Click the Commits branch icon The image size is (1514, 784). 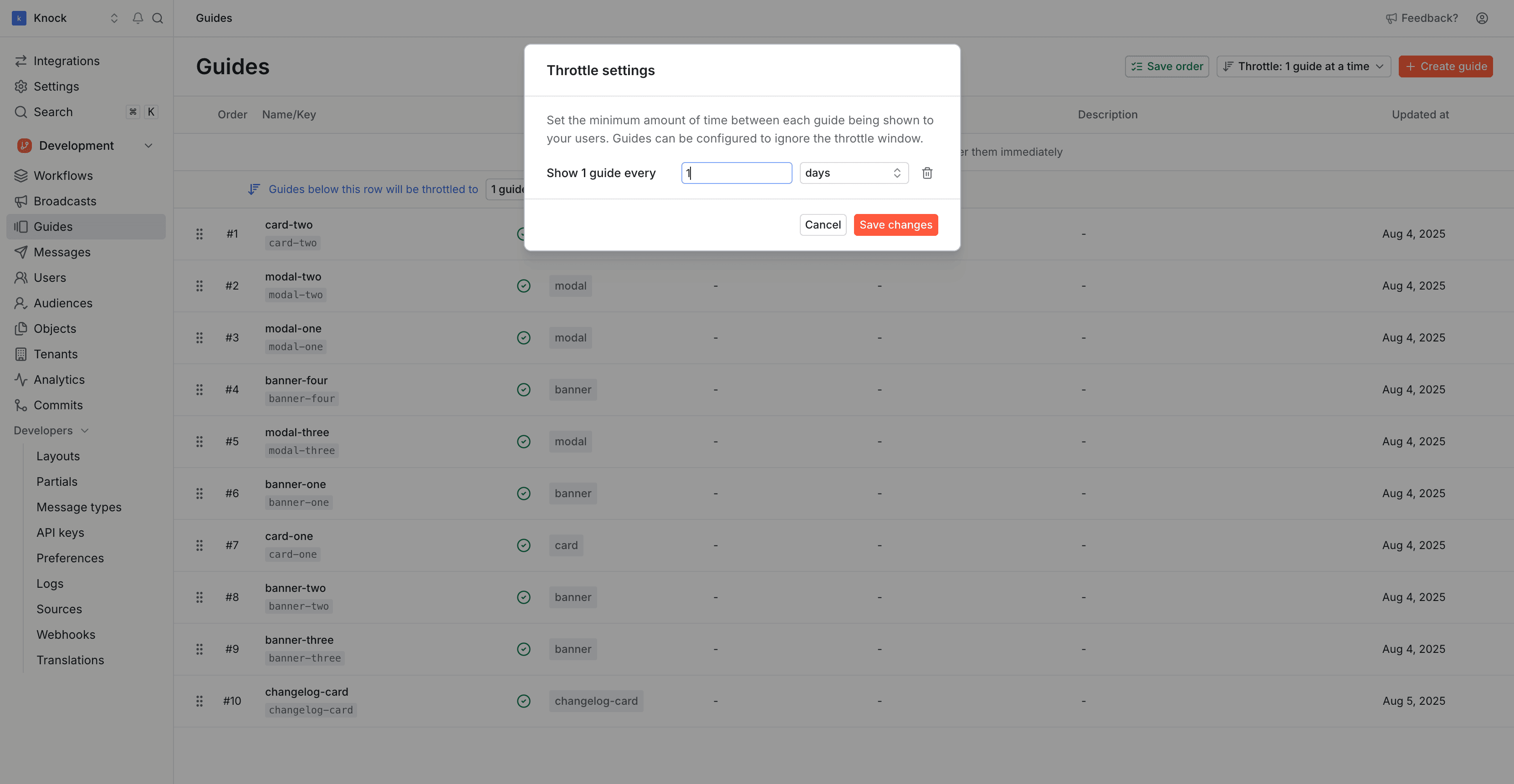pos(20,405)
